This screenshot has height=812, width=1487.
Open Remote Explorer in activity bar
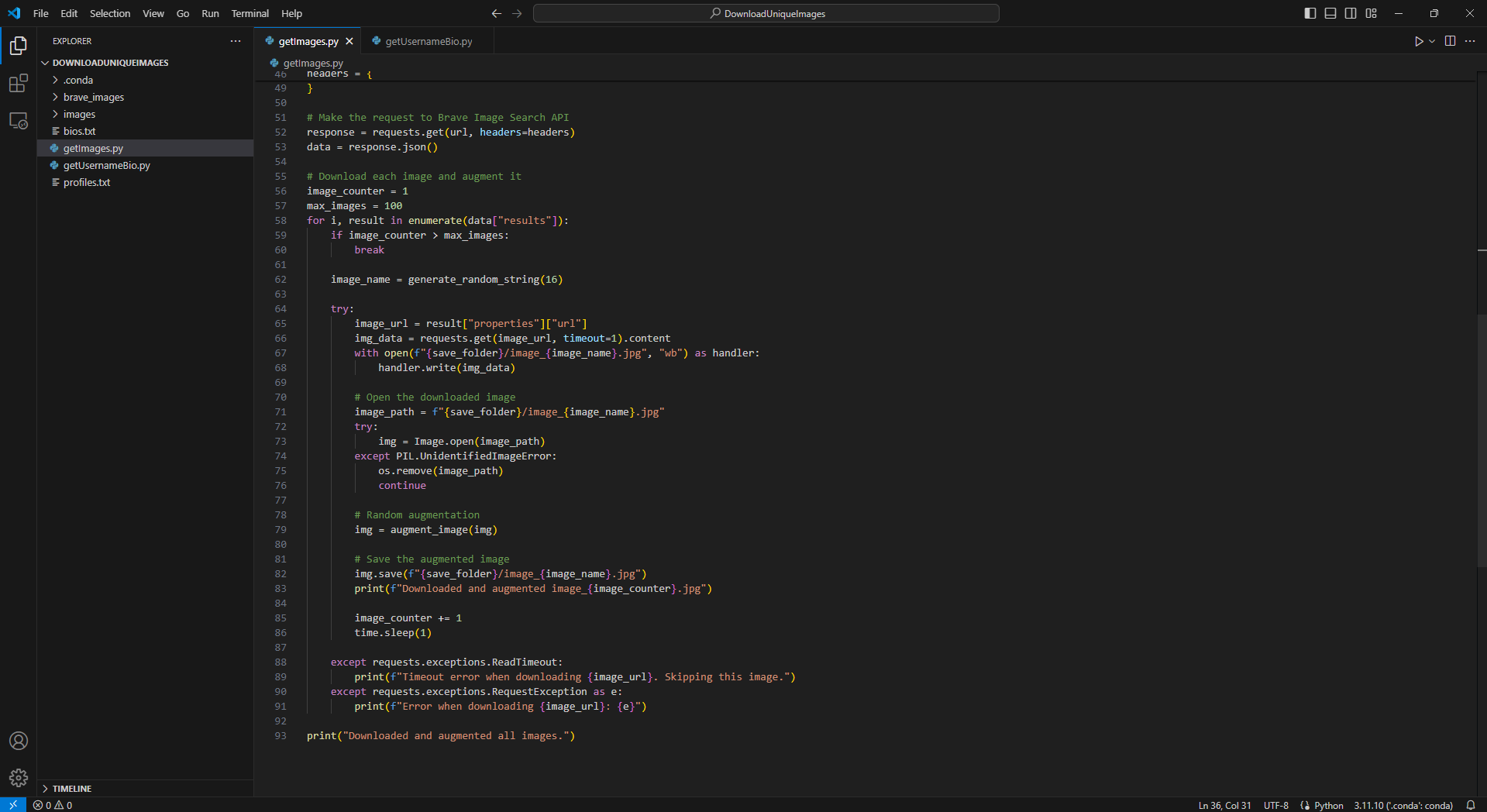pyautogui.click(x=19, y=121)
